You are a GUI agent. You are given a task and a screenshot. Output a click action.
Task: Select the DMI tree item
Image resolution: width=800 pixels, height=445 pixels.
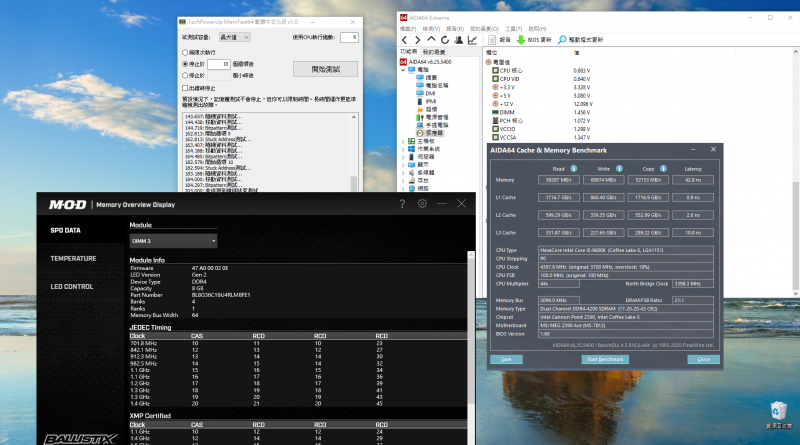(x=426, y=93)
